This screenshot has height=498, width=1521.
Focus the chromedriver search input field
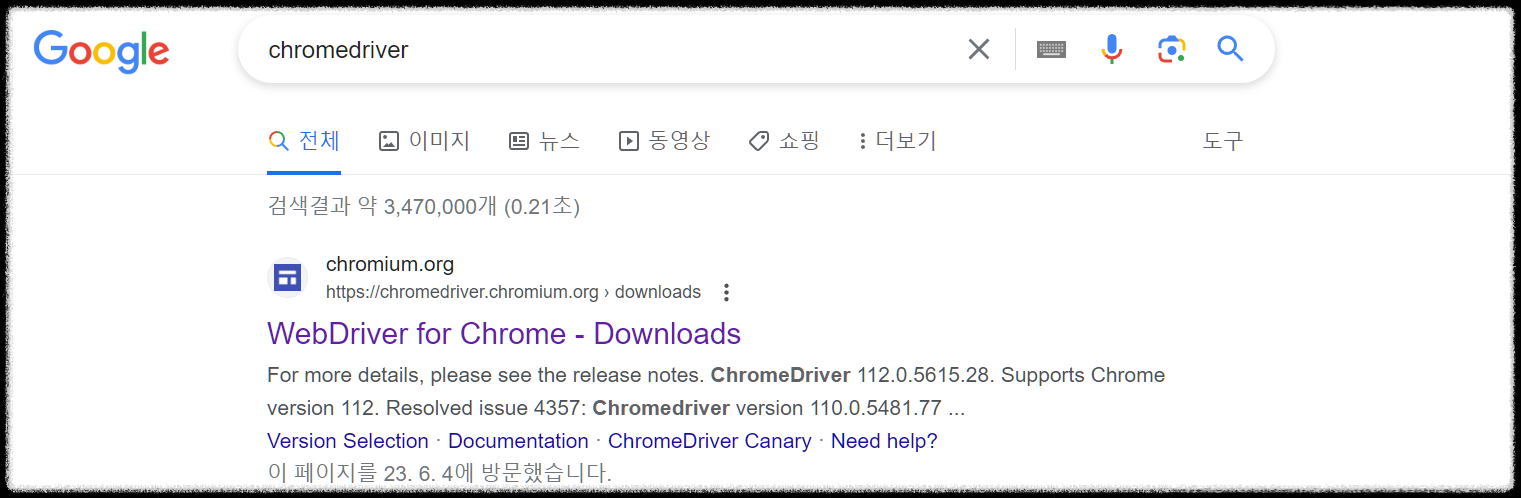(x=605, y=49)
